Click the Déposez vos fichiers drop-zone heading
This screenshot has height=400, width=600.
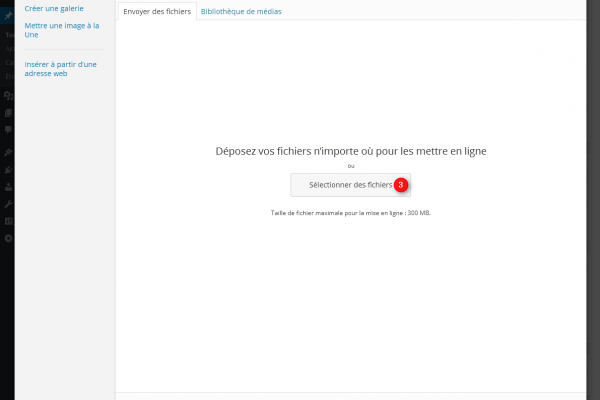[351, 151]
